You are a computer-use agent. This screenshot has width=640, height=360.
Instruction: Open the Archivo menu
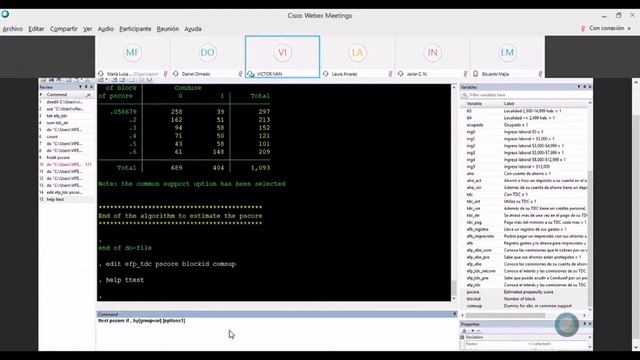point(13,29)
